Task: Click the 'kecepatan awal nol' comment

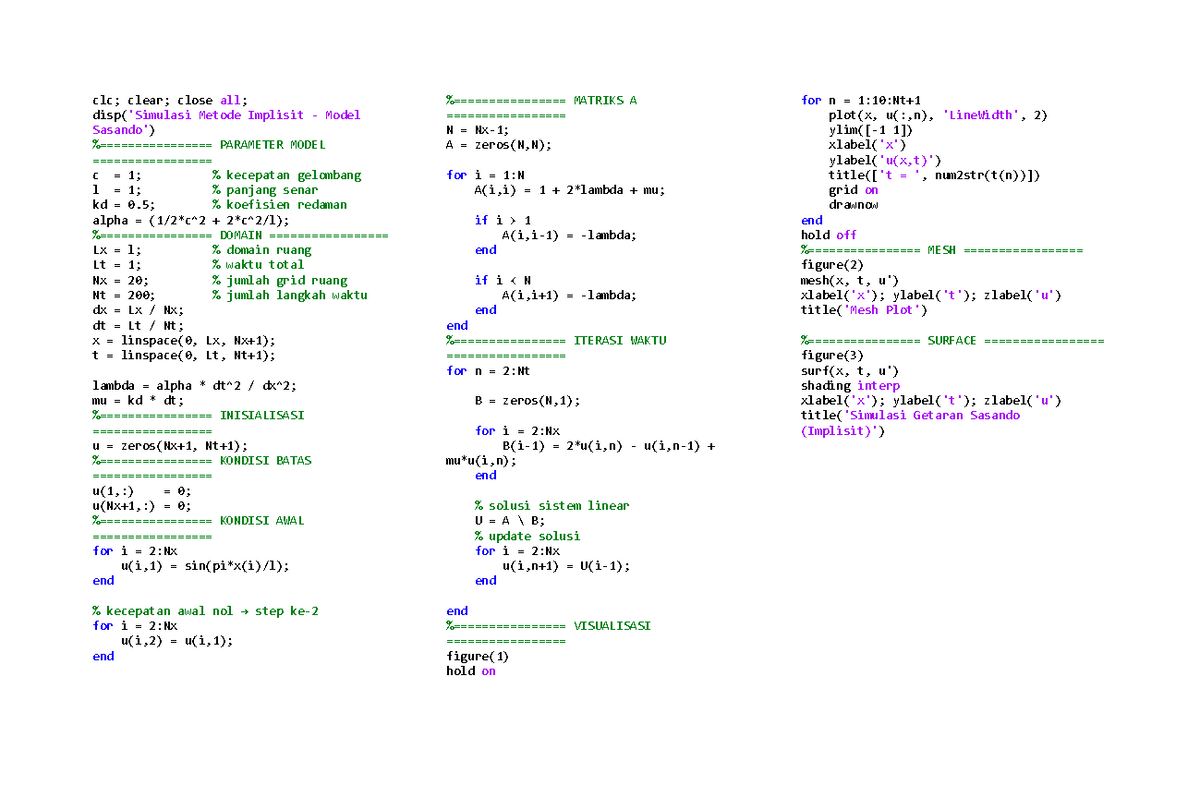Action: [205, 610]
